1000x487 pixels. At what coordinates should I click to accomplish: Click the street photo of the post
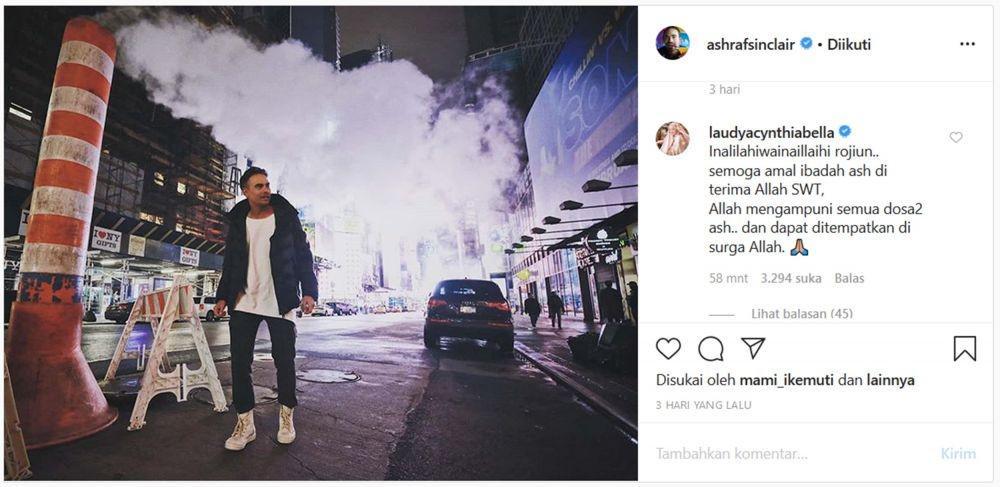point(321,243)
